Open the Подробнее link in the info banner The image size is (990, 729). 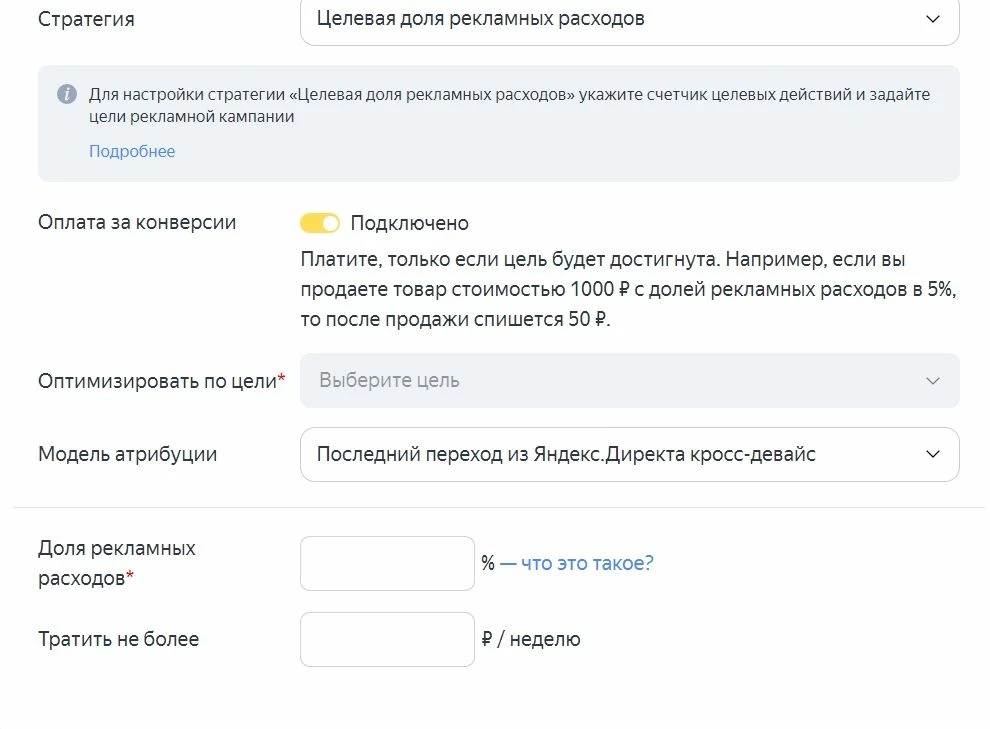click(132, 151)
